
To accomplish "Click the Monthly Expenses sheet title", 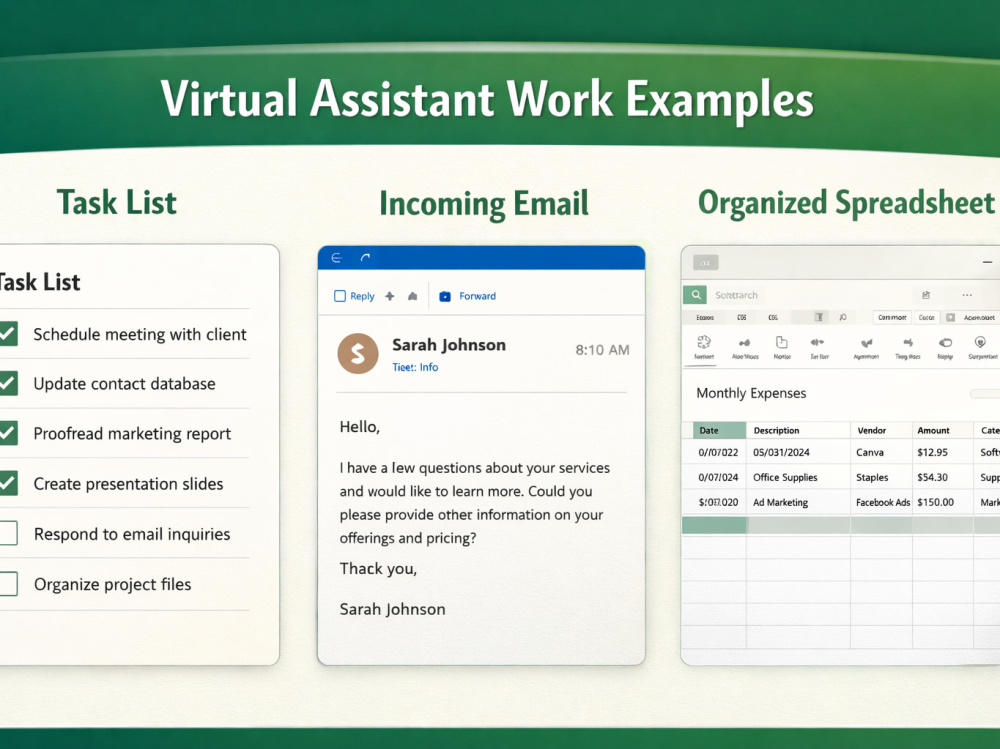I will coord(751,393).
